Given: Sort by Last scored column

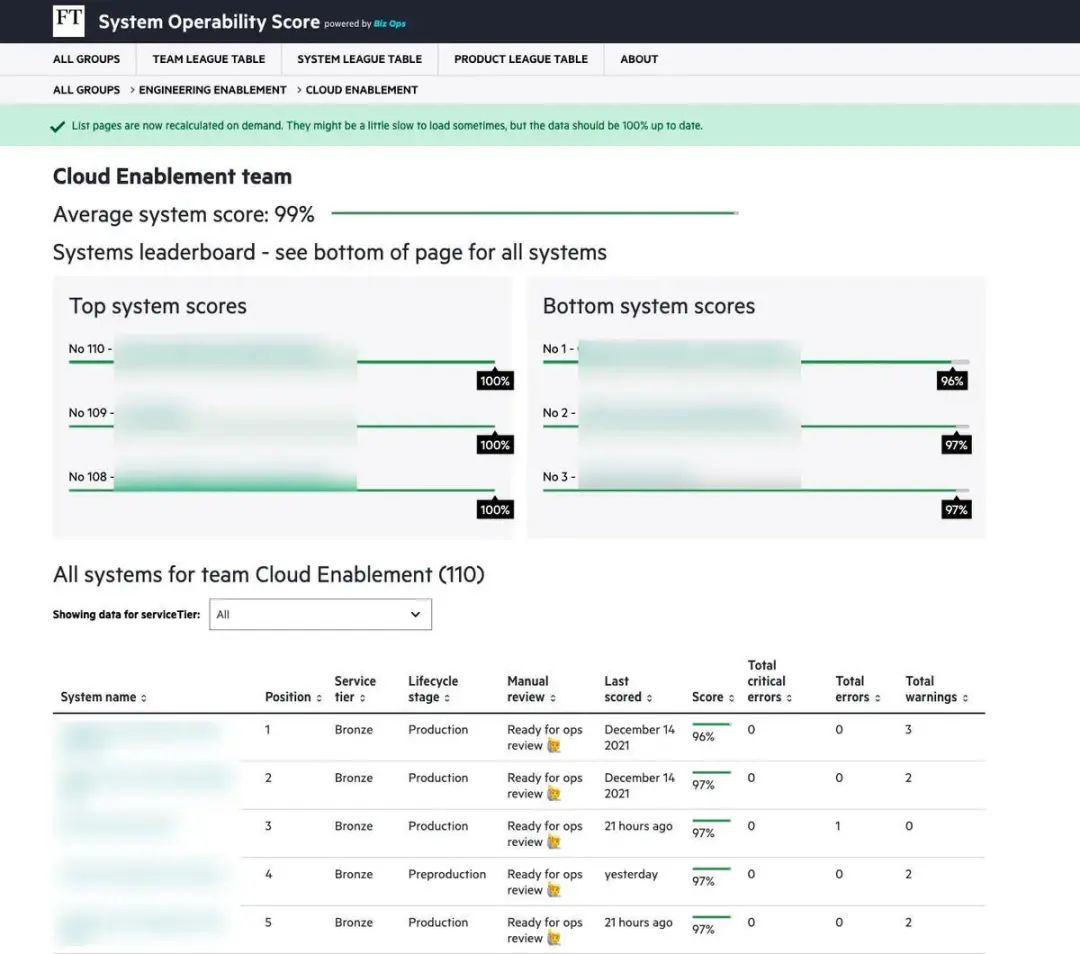Looking at the screenshot, I should point(627,689).
